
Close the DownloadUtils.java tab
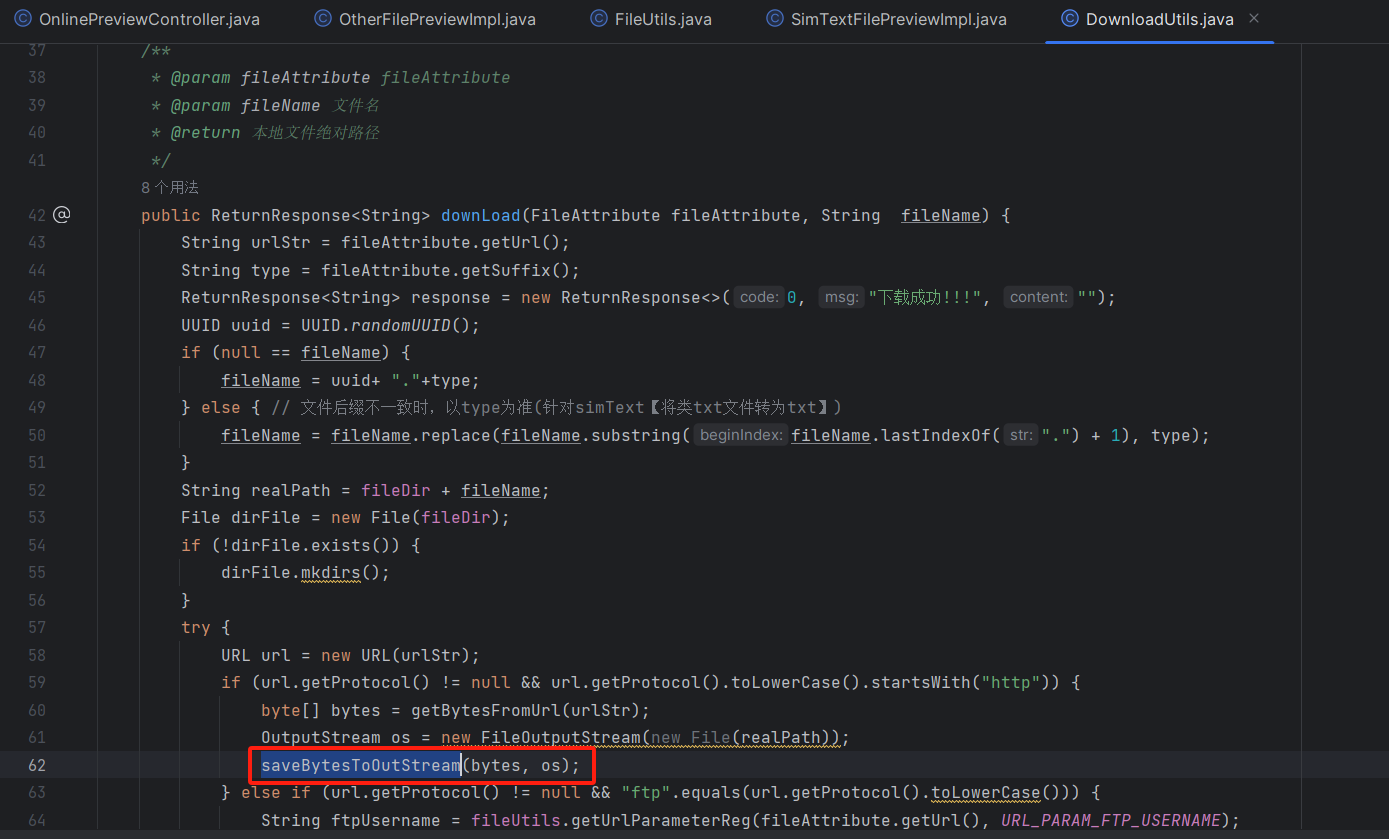pyautogui.click(x=1254, y=19)
